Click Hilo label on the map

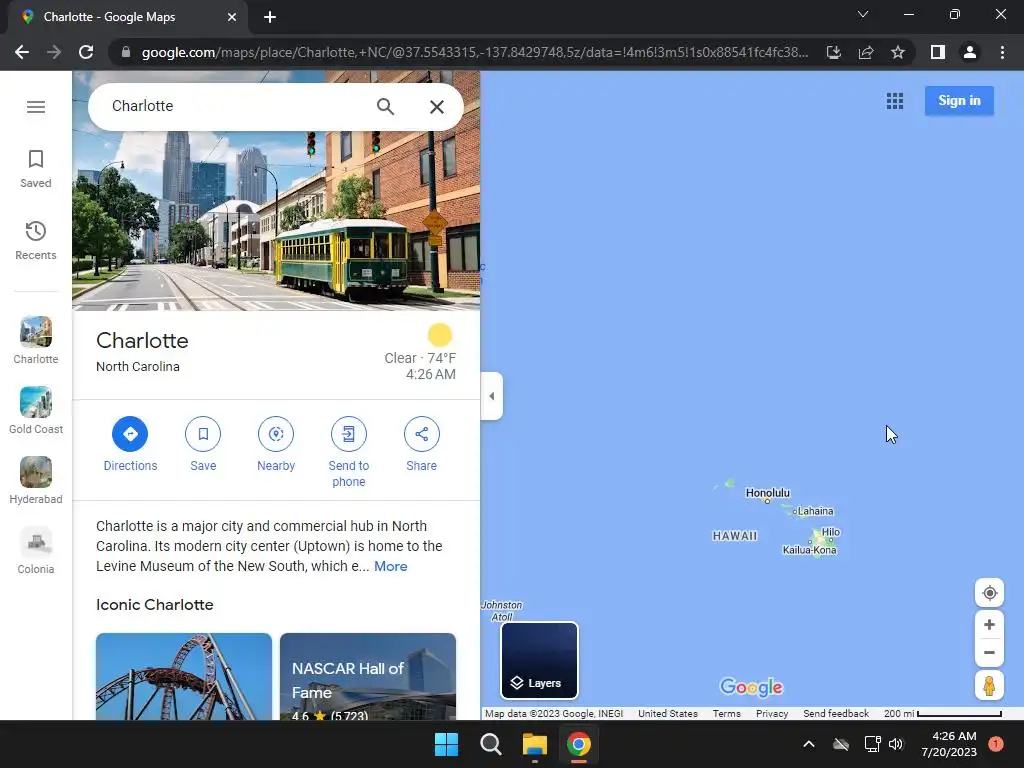[x=831, y=532]
